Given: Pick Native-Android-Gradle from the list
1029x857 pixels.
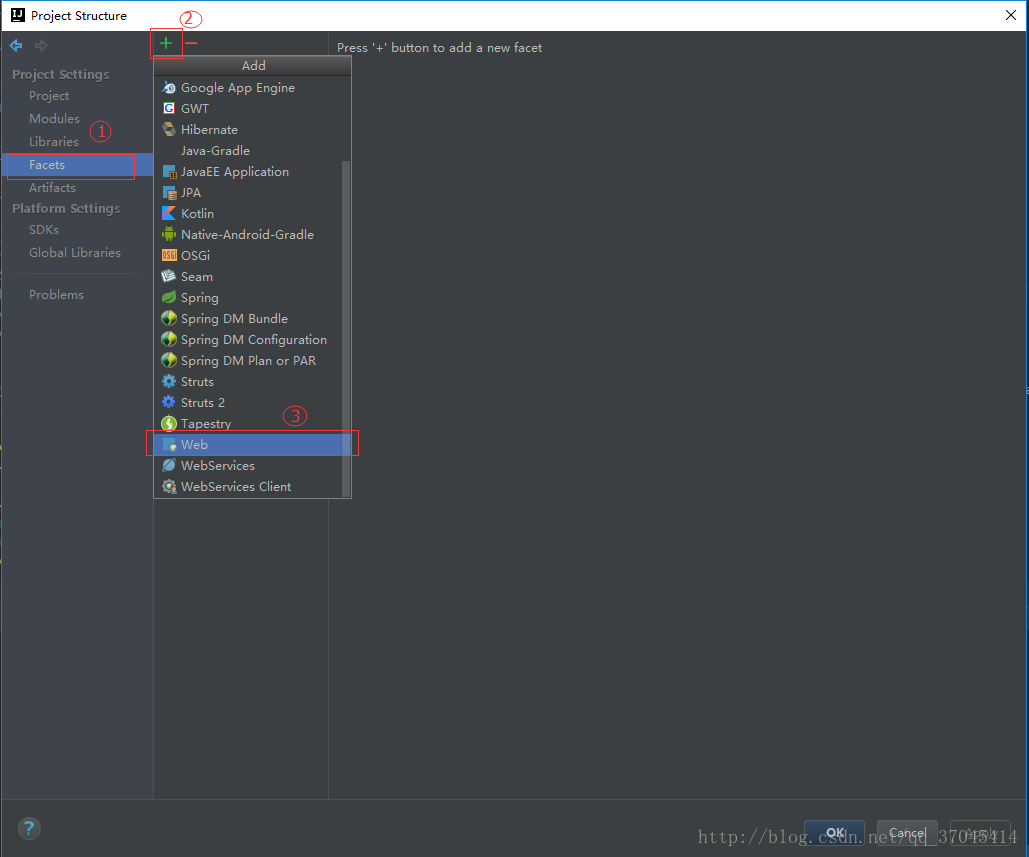Looking at the screenshot, I should [248, 234].
